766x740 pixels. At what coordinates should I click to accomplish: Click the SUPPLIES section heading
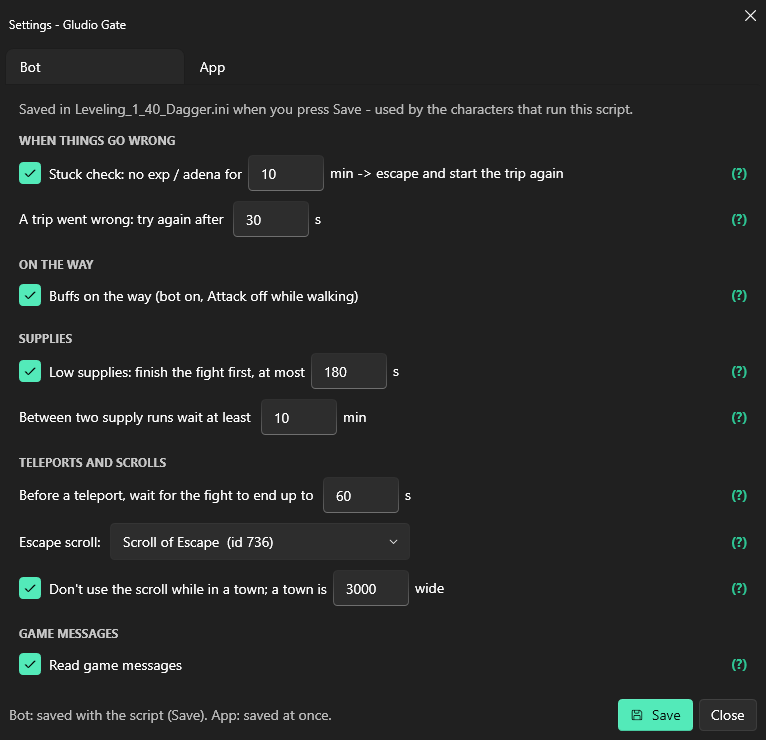tap(45, 338)
